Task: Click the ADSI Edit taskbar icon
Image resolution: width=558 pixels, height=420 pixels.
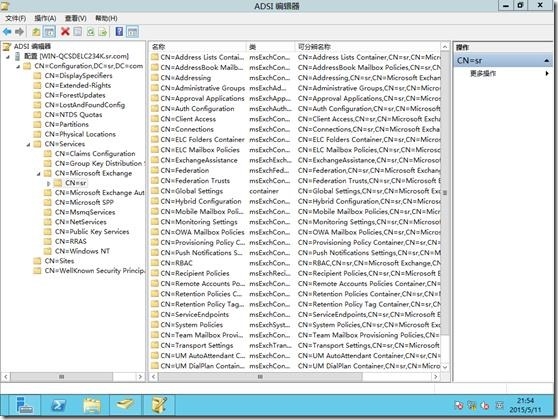Action: 159,405
